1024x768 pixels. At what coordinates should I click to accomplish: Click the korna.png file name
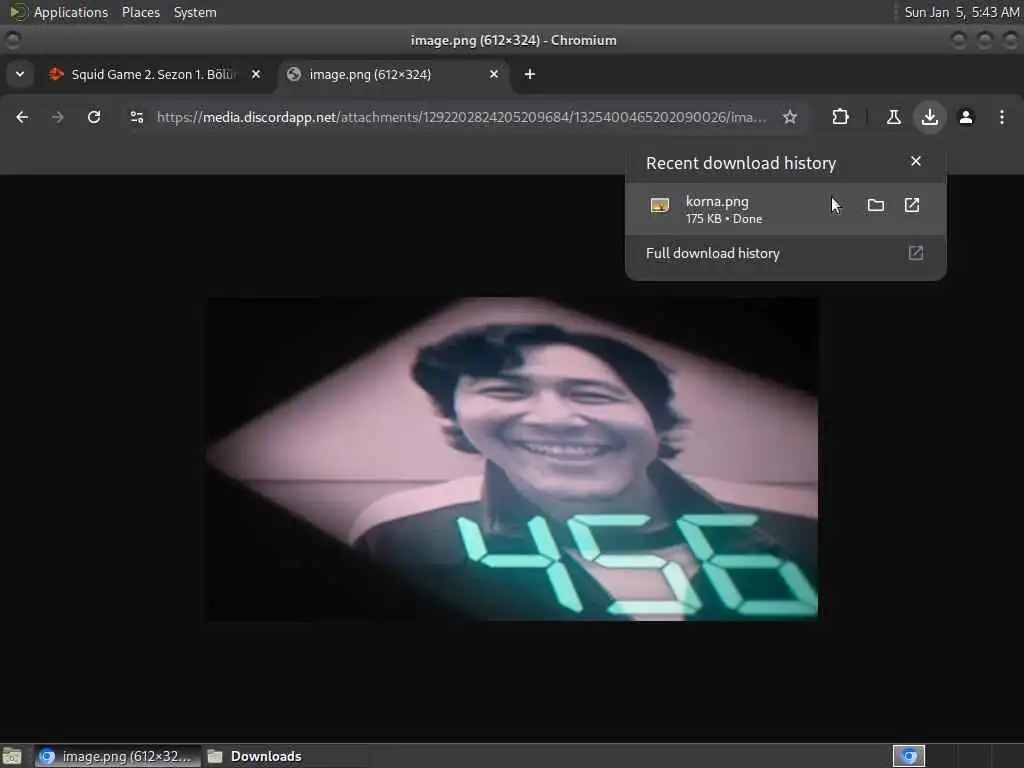(717, 201)
